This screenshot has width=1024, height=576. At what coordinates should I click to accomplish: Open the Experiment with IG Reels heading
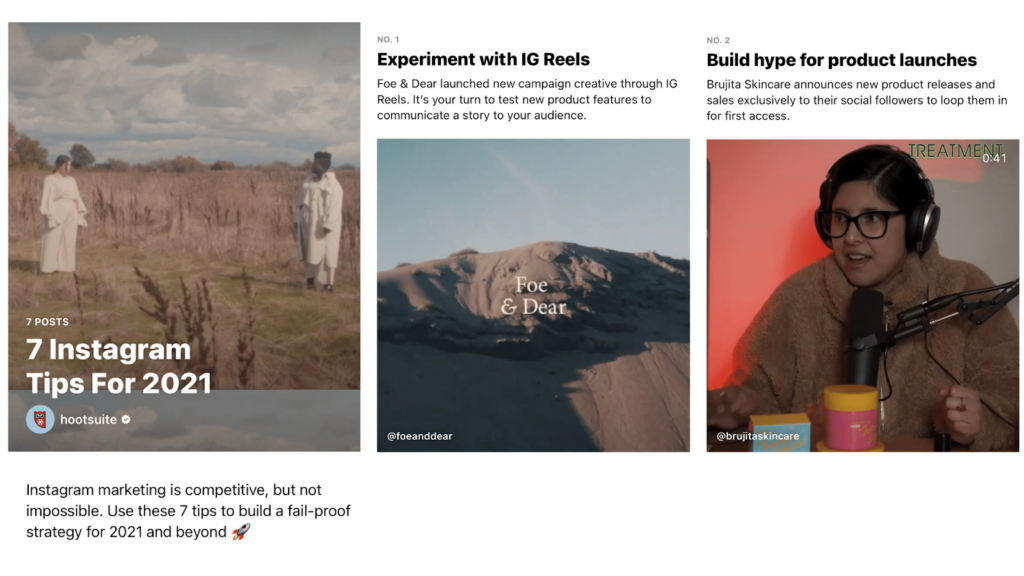pos(483,59)
